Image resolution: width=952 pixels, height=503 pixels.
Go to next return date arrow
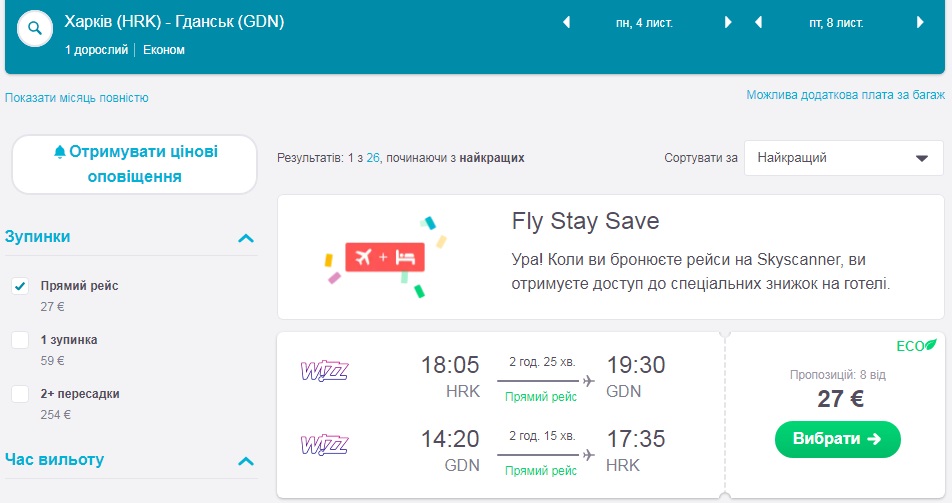pyautogui.click(x=919, y=22)
